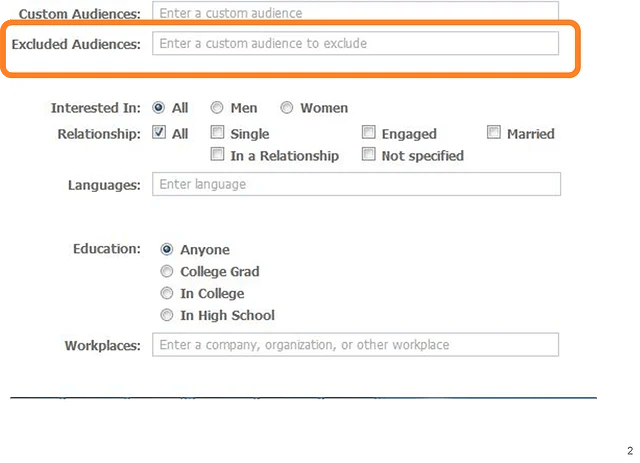This screenshot has width=640, height=463.
Task: Uncheck the Relationship All checkbox
Action: click(159, 132)
